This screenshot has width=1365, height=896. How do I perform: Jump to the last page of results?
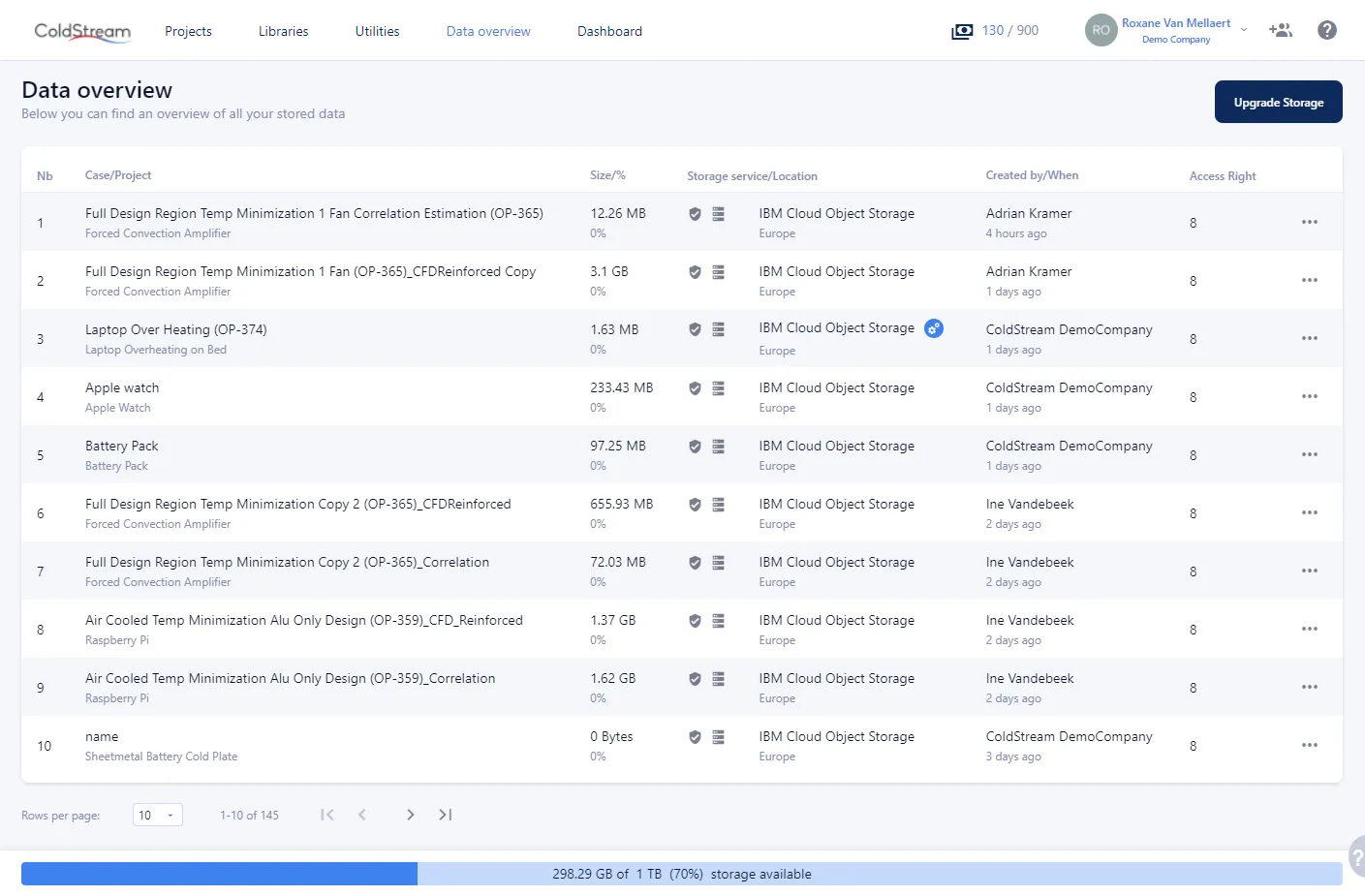pos(446,815)
